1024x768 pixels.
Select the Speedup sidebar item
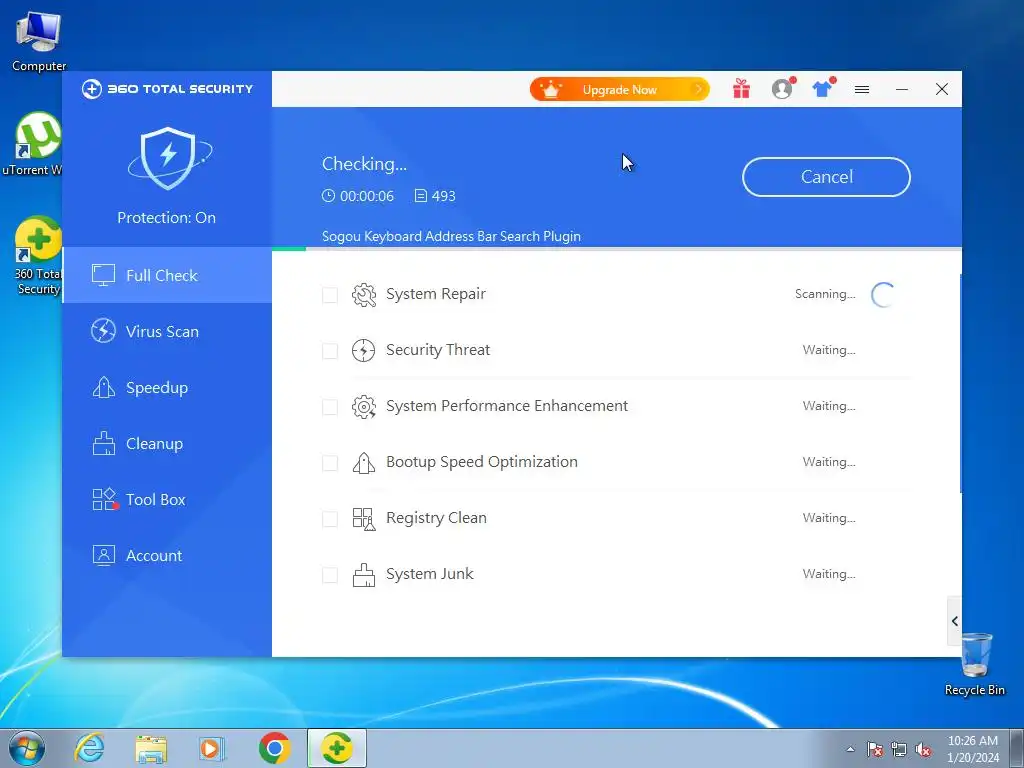point(167,388)
